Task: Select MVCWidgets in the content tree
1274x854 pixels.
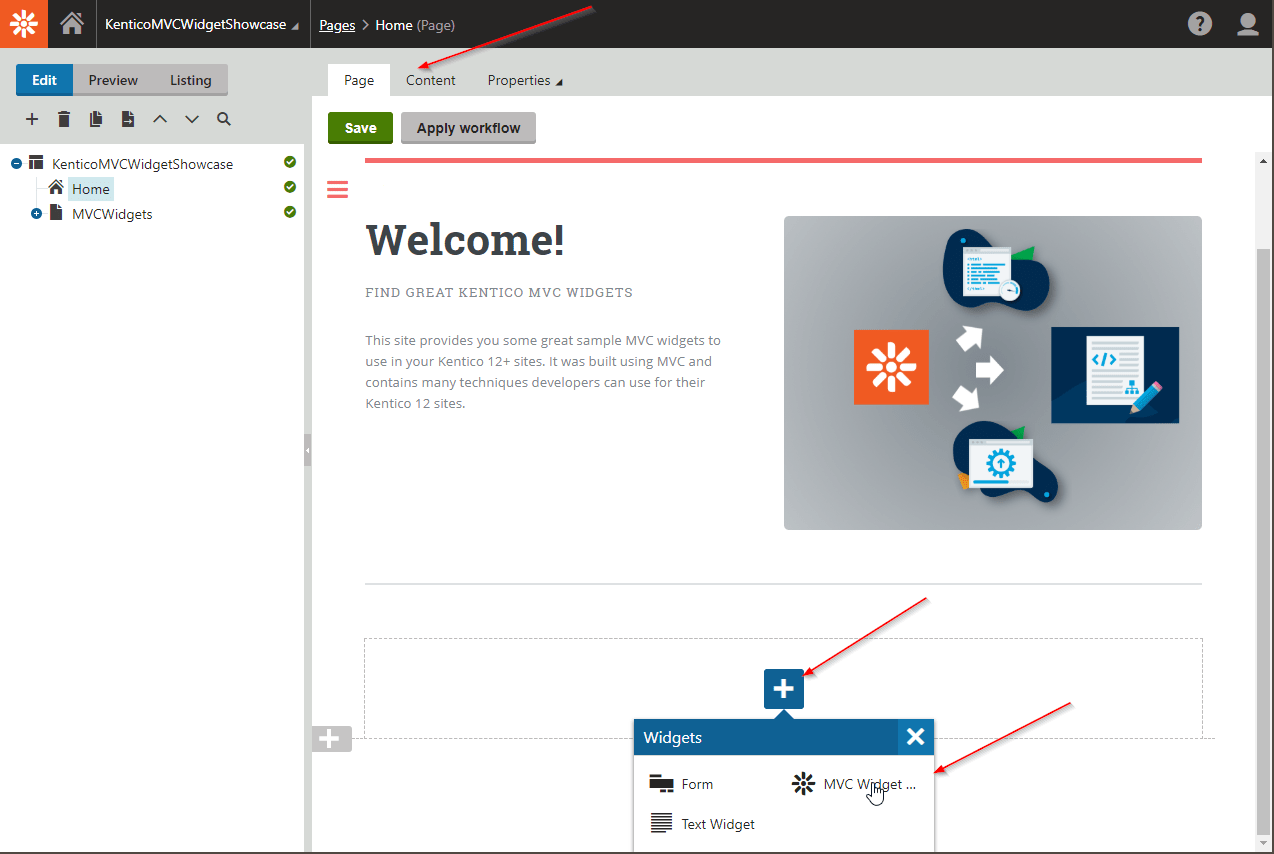Action: [112, 214]
